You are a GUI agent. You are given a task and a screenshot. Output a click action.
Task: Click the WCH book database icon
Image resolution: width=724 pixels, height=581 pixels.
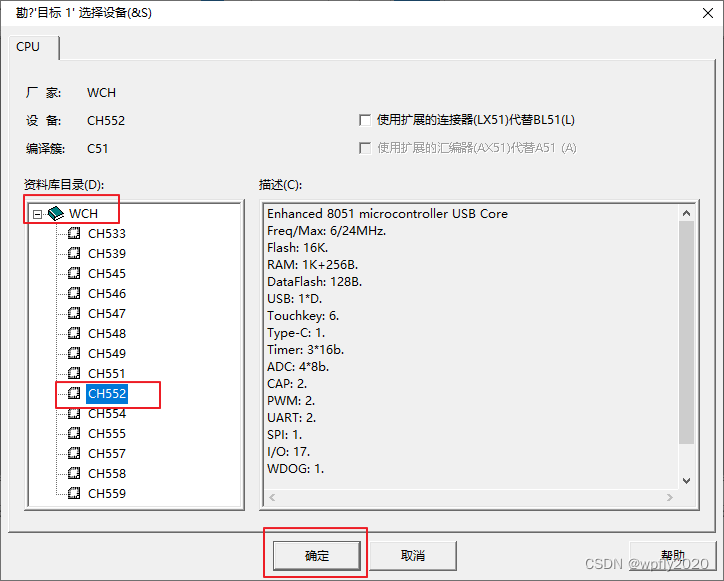click(x=56, y=213)
